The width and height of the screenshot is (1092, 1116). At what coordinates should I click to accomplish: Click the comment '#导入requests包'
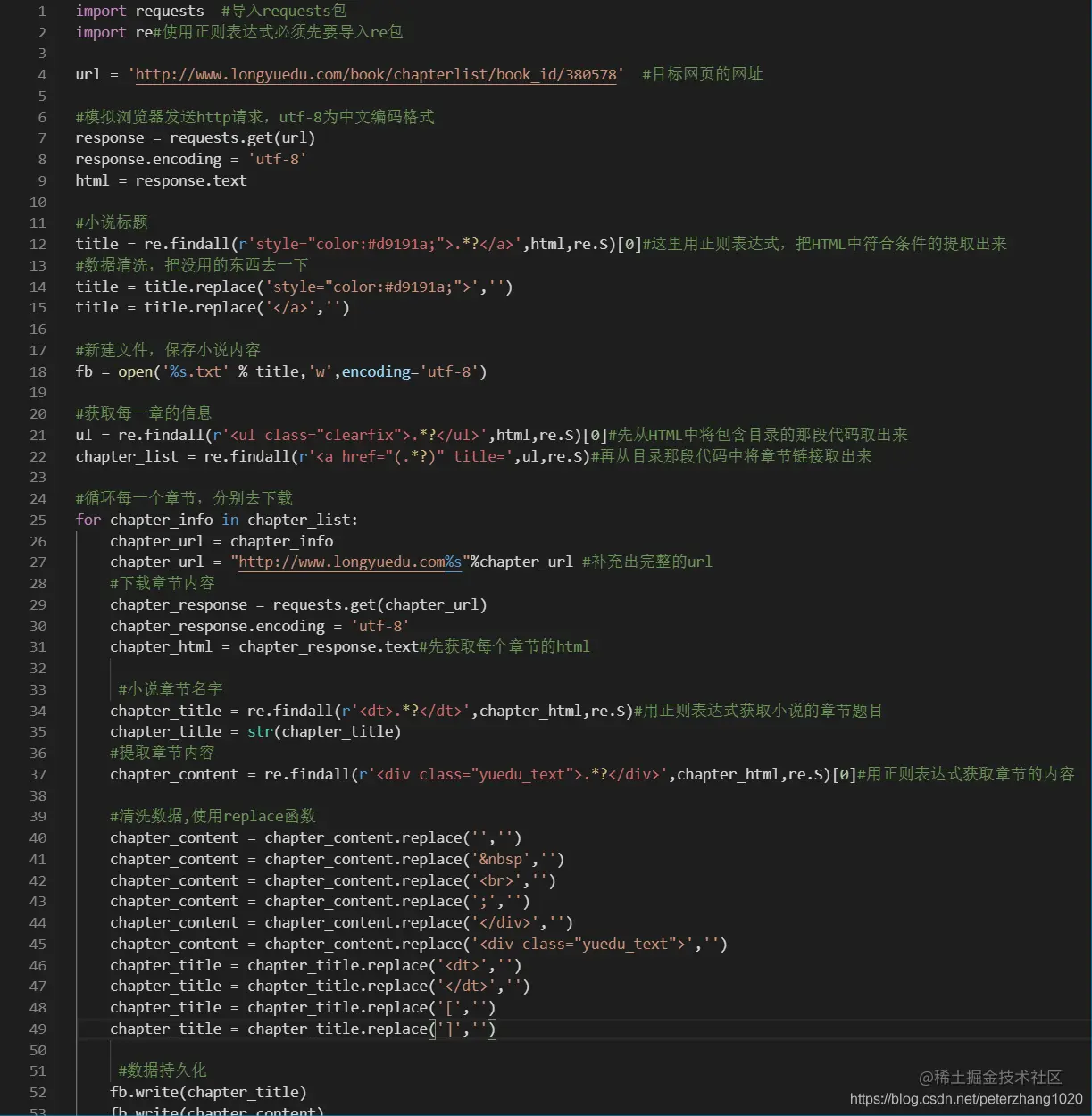[x=284, y=12]
